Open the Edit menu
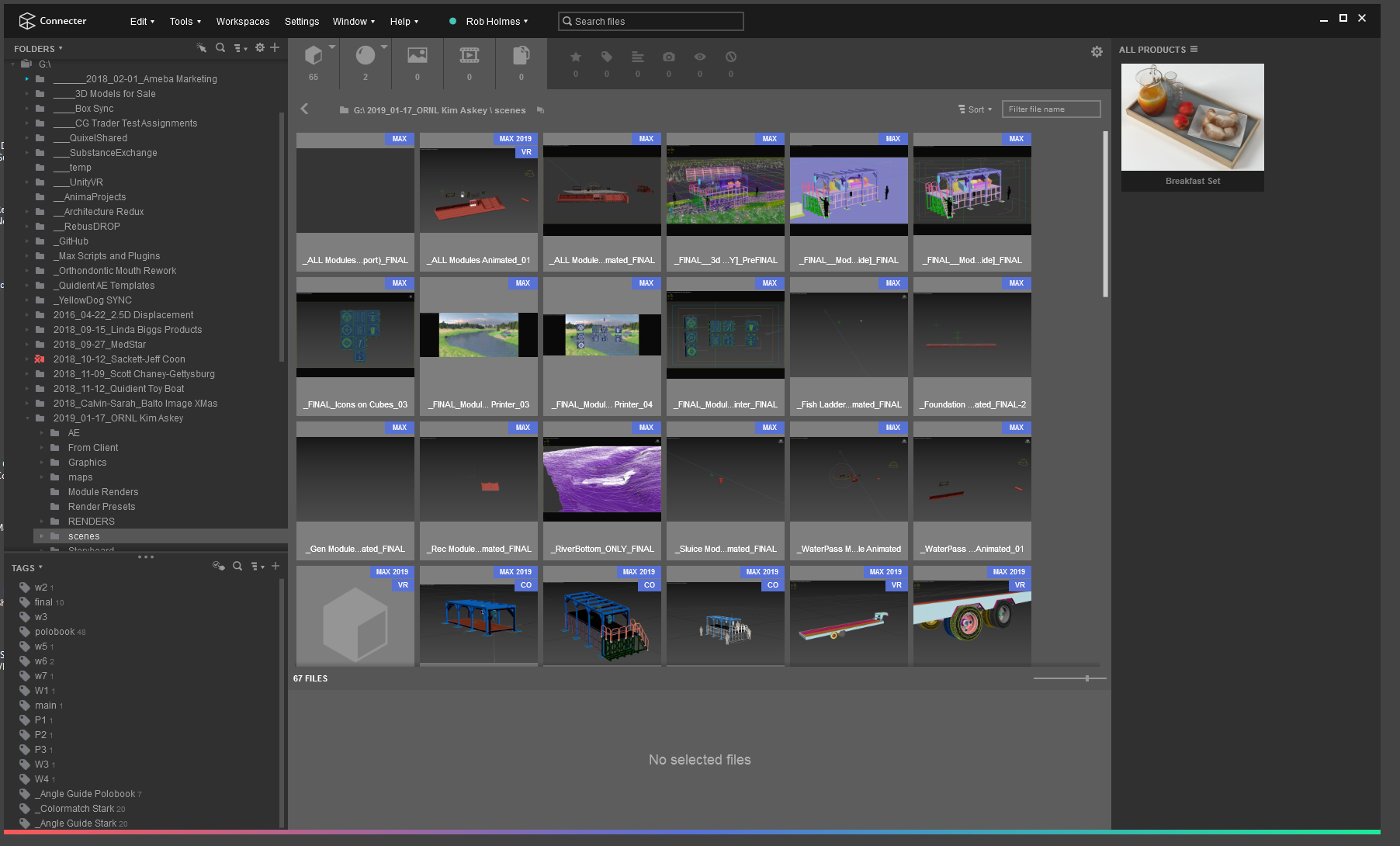Screen dimensions: 1400x846 142,22
